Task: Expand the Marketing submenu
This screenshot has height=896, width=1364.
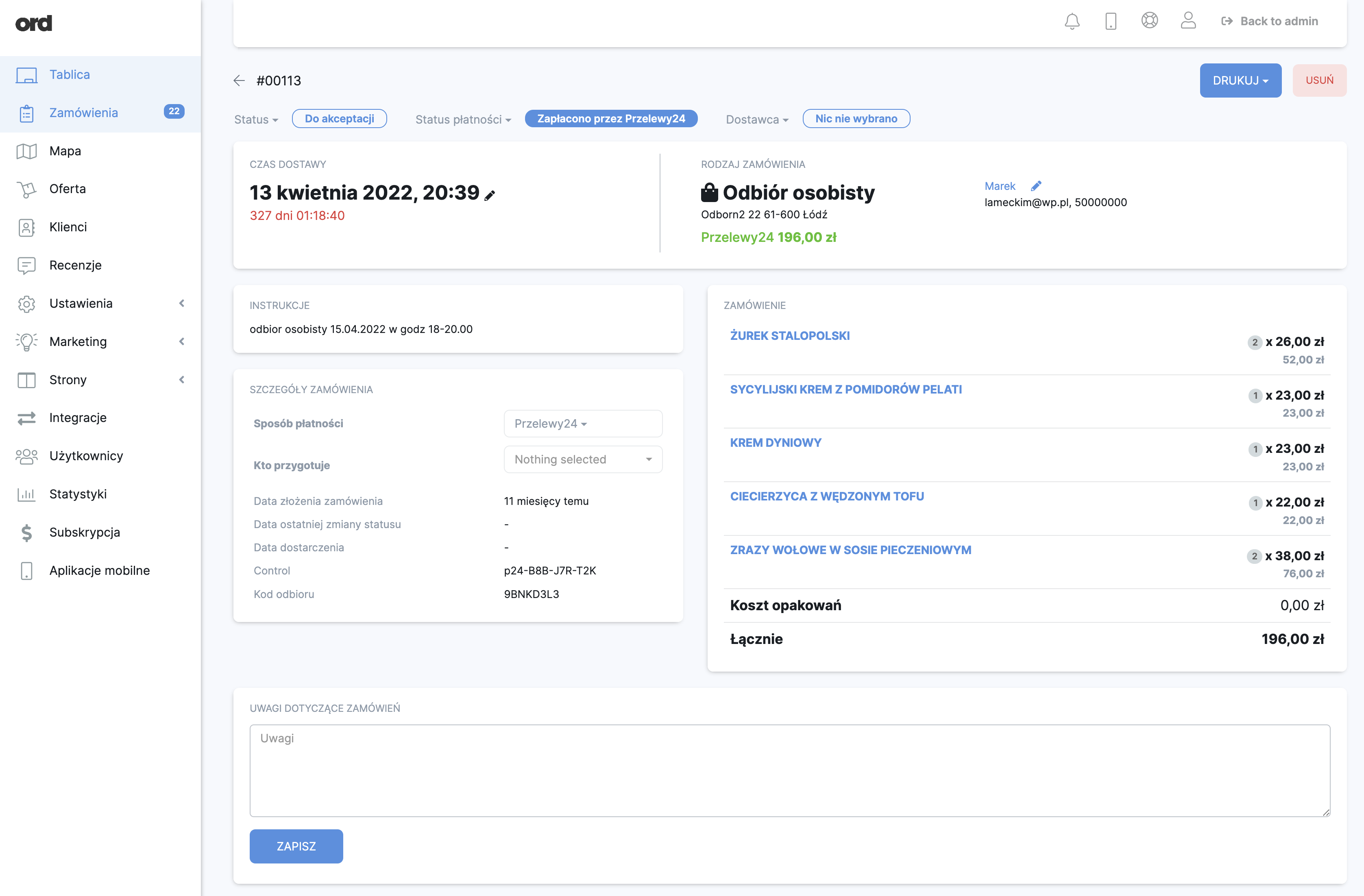Action: tap(182, 342)
